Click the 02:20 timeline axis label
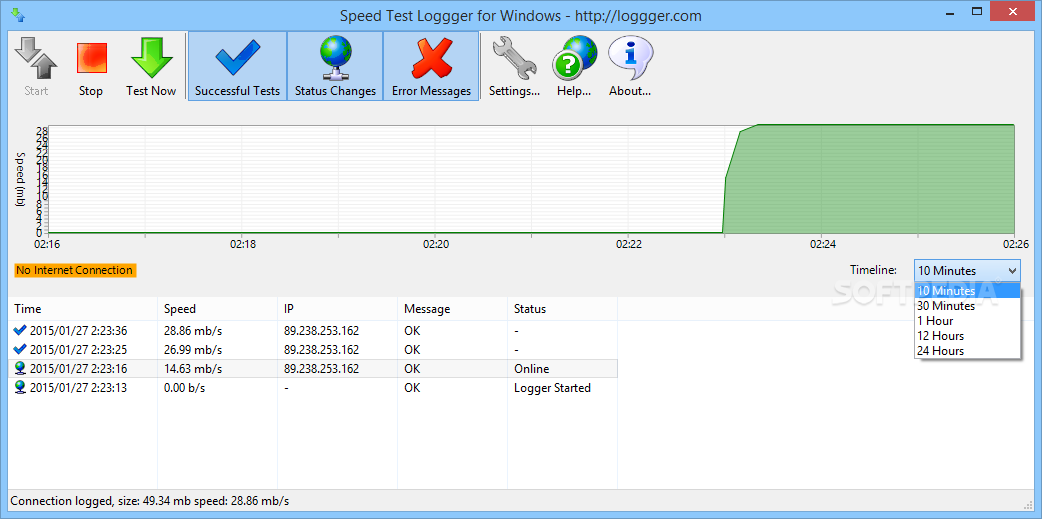The width and height of the screenshot is (1042, 519). coord(435,244)
